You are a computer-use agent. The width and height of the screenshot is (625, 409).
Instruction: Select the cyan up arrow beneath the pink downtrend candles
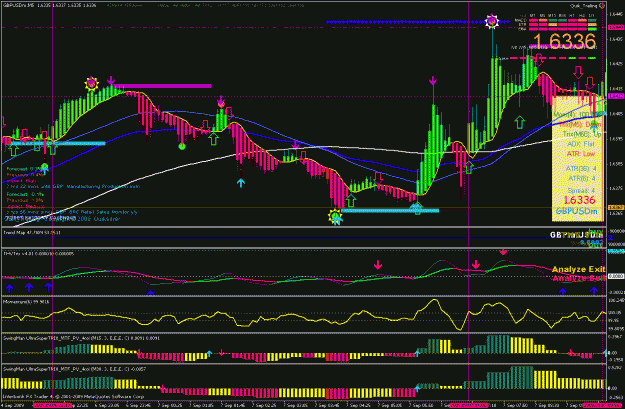click(x=240, y=183)
